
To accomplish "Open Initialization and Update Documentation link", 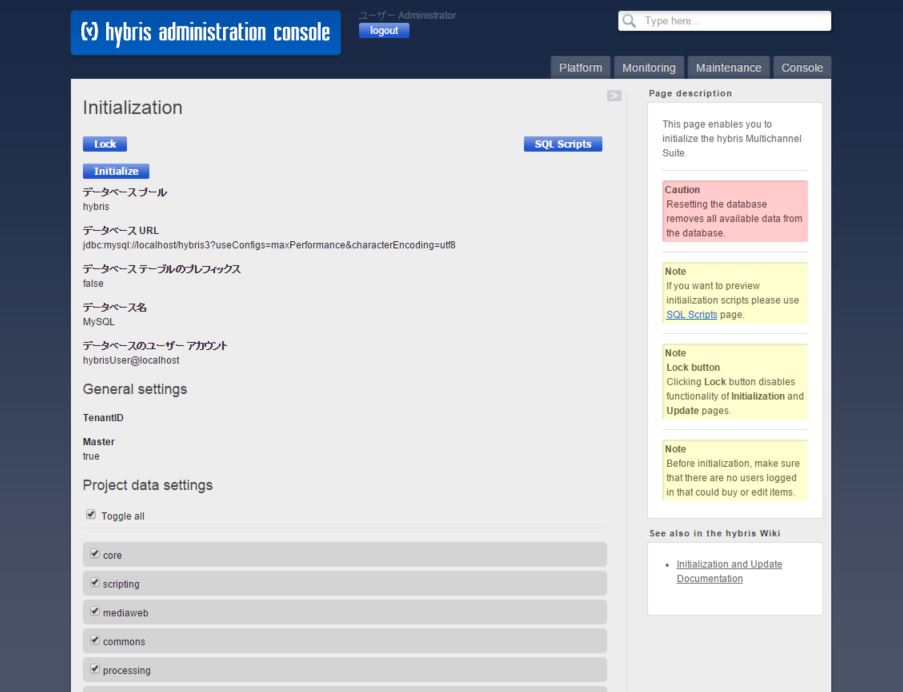I will coord(729,571).
